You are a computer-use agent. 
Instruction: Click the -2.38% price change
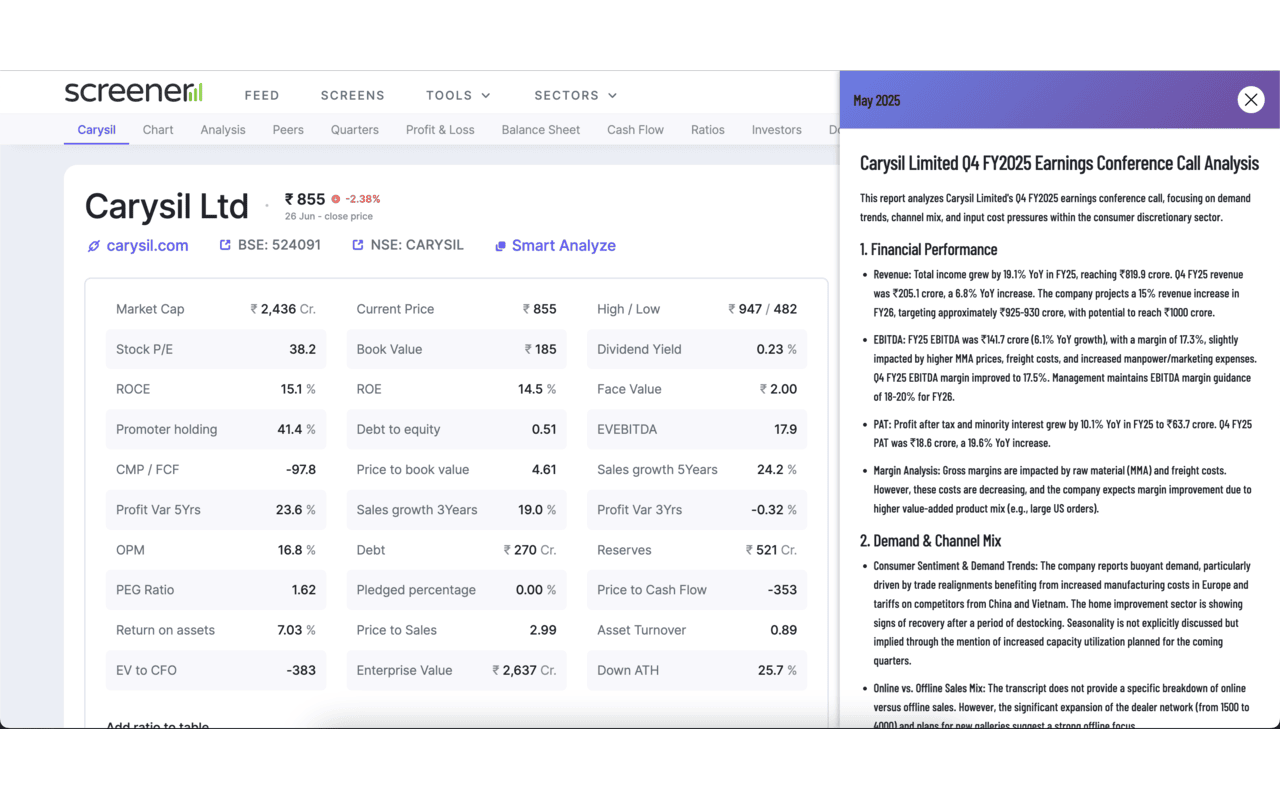[x=362, y=199]
